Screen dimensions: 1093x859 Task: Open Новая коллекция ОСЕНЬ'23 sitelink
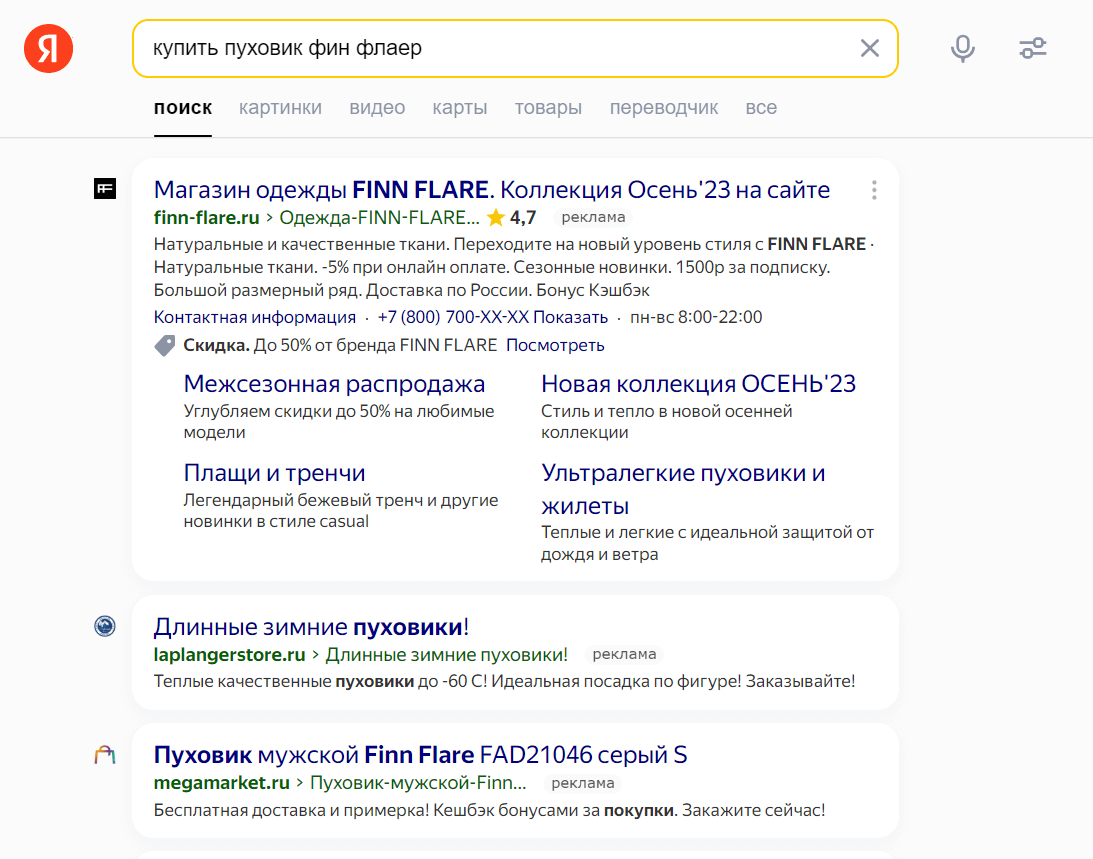[698, 383]
